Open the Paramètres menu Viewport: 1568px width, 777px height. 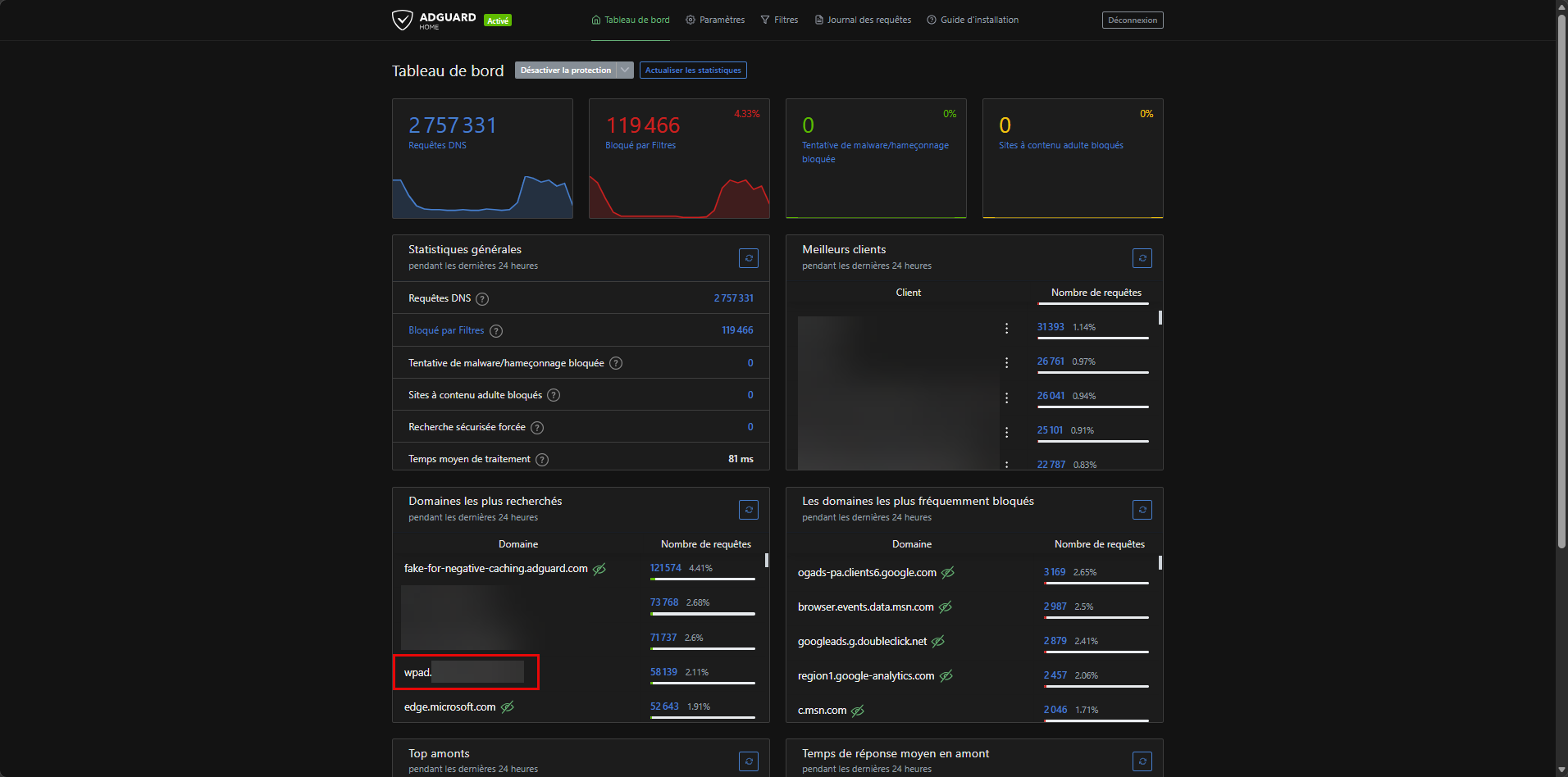coord(715,20)
